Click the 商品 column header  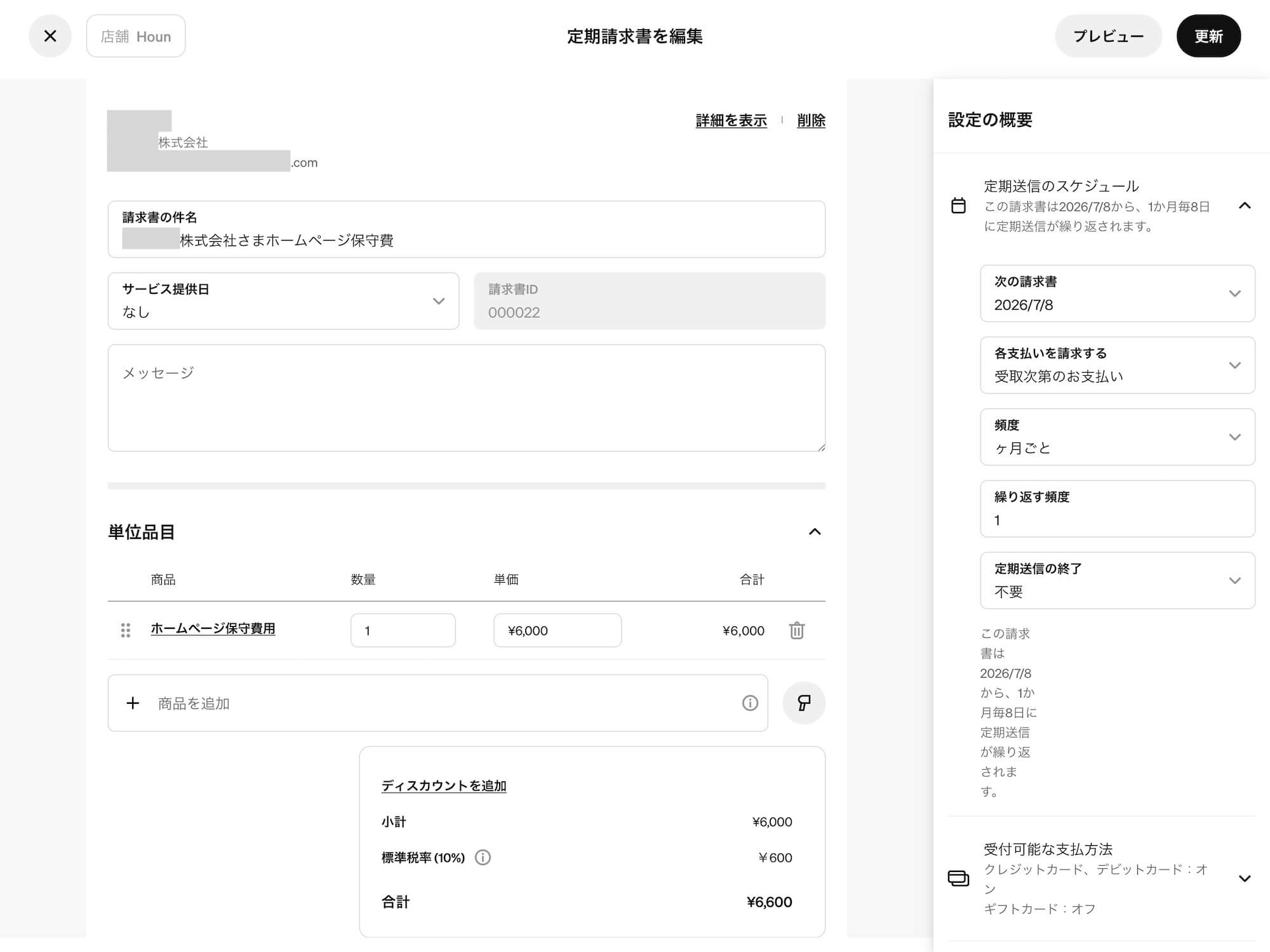point(163,579)
